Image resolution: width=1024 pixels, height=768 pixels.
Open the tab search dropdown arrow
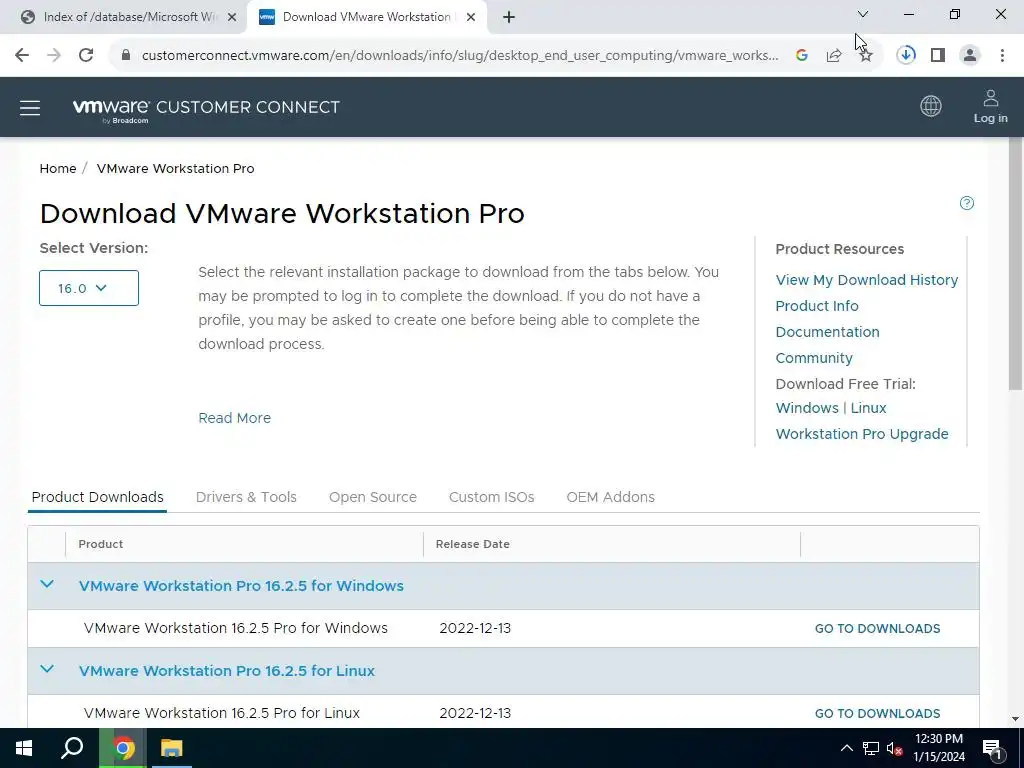[863, 14]
